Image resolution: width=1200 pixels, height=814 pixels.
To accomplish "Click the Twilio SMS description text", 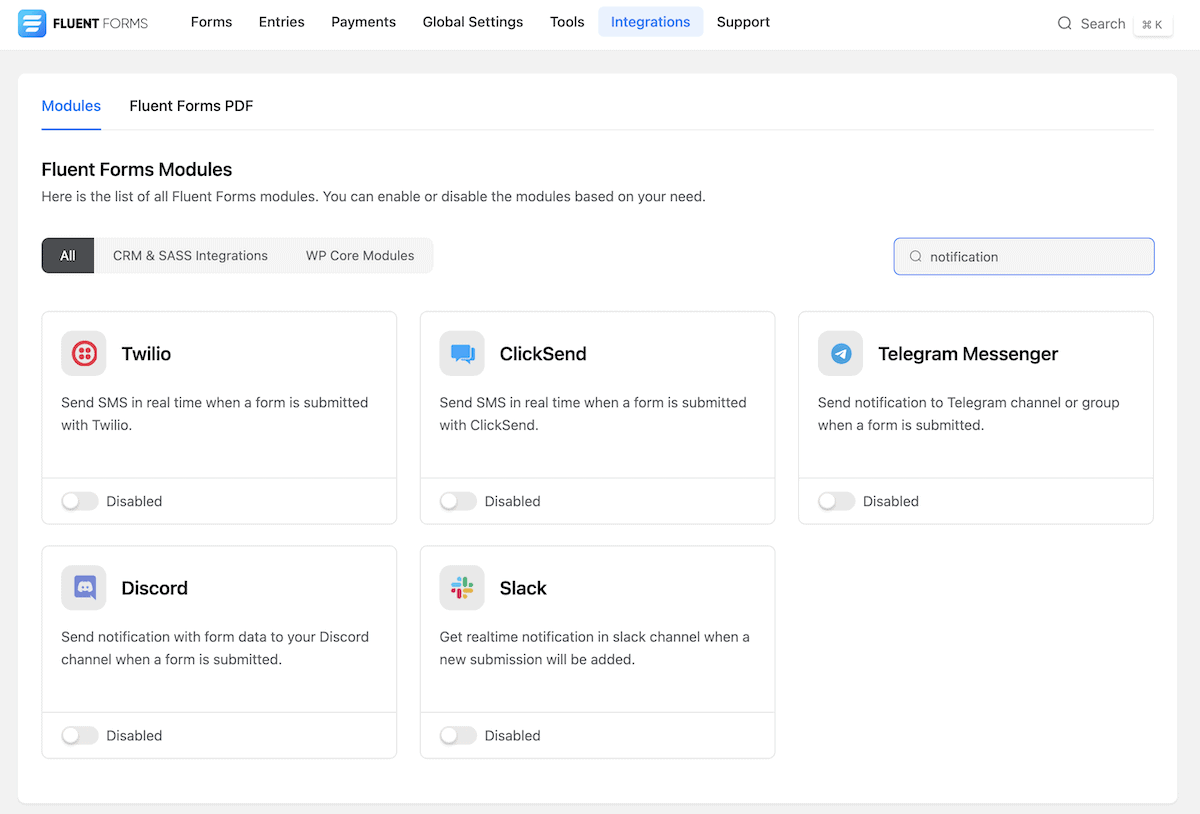I will point(215,414).
